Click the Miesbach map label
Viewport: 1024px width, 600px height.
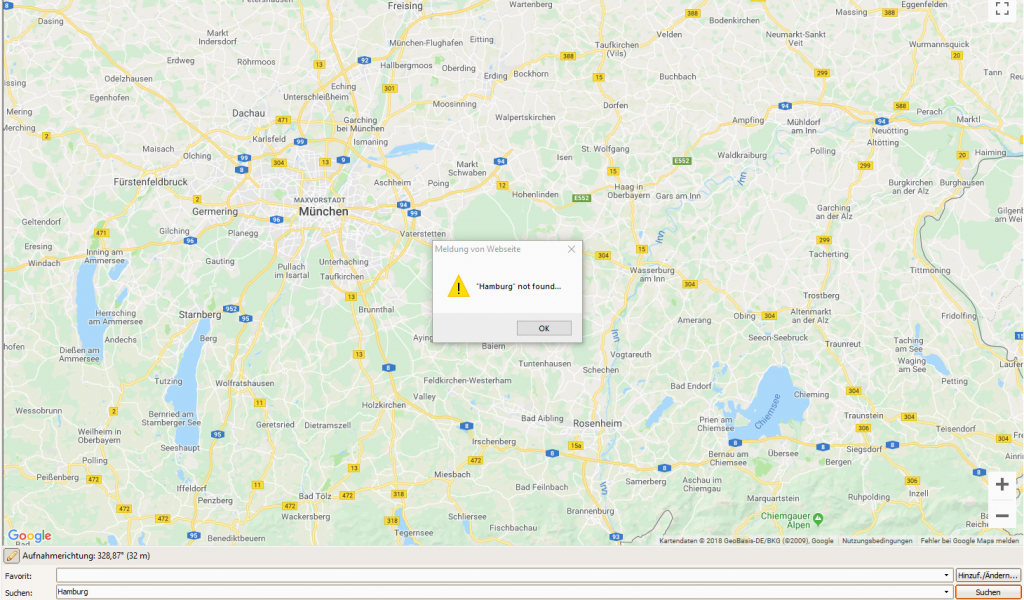coord(452,474)
